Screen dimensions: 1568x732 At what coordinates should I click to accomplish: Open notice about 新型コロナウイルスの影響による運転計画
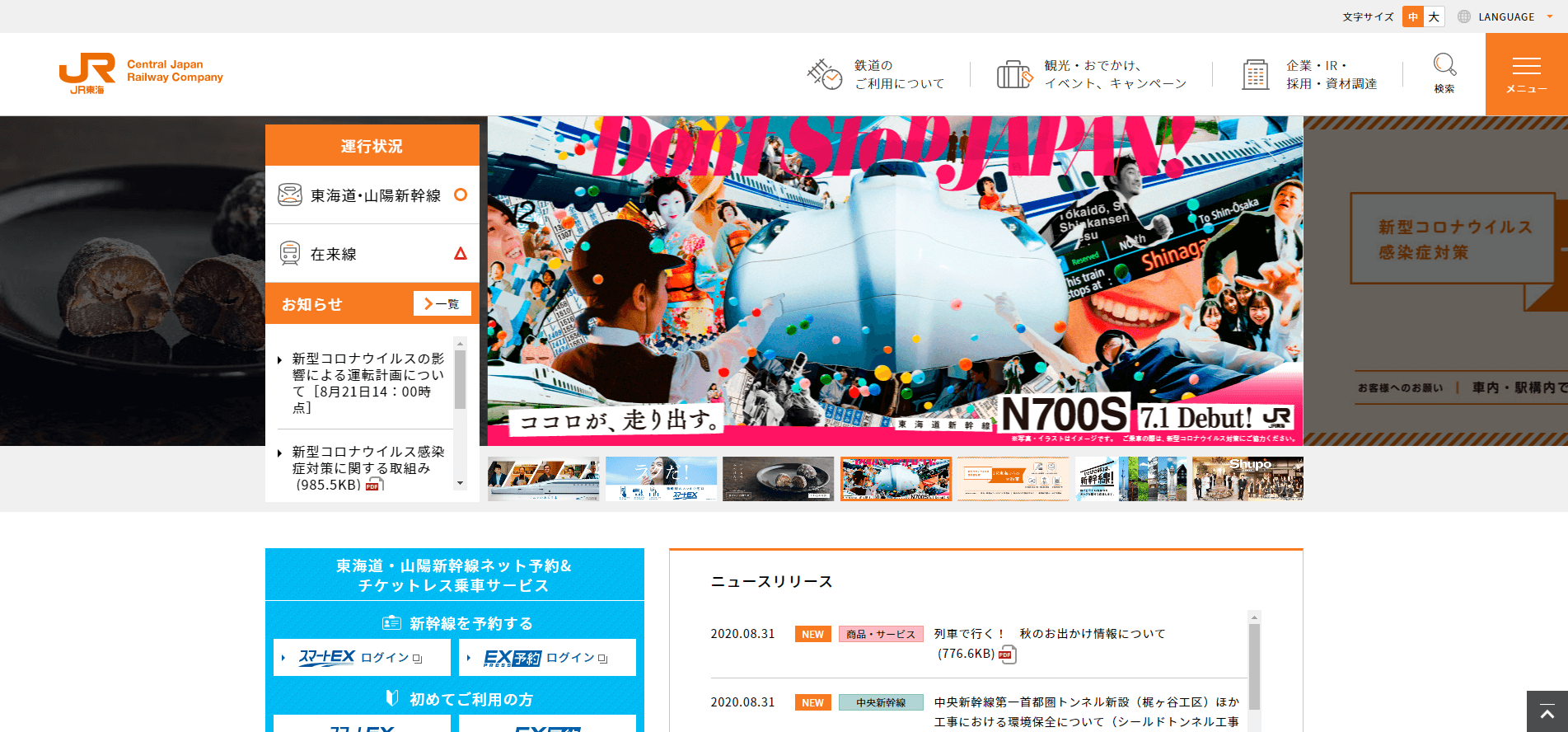tap(367, 383)
